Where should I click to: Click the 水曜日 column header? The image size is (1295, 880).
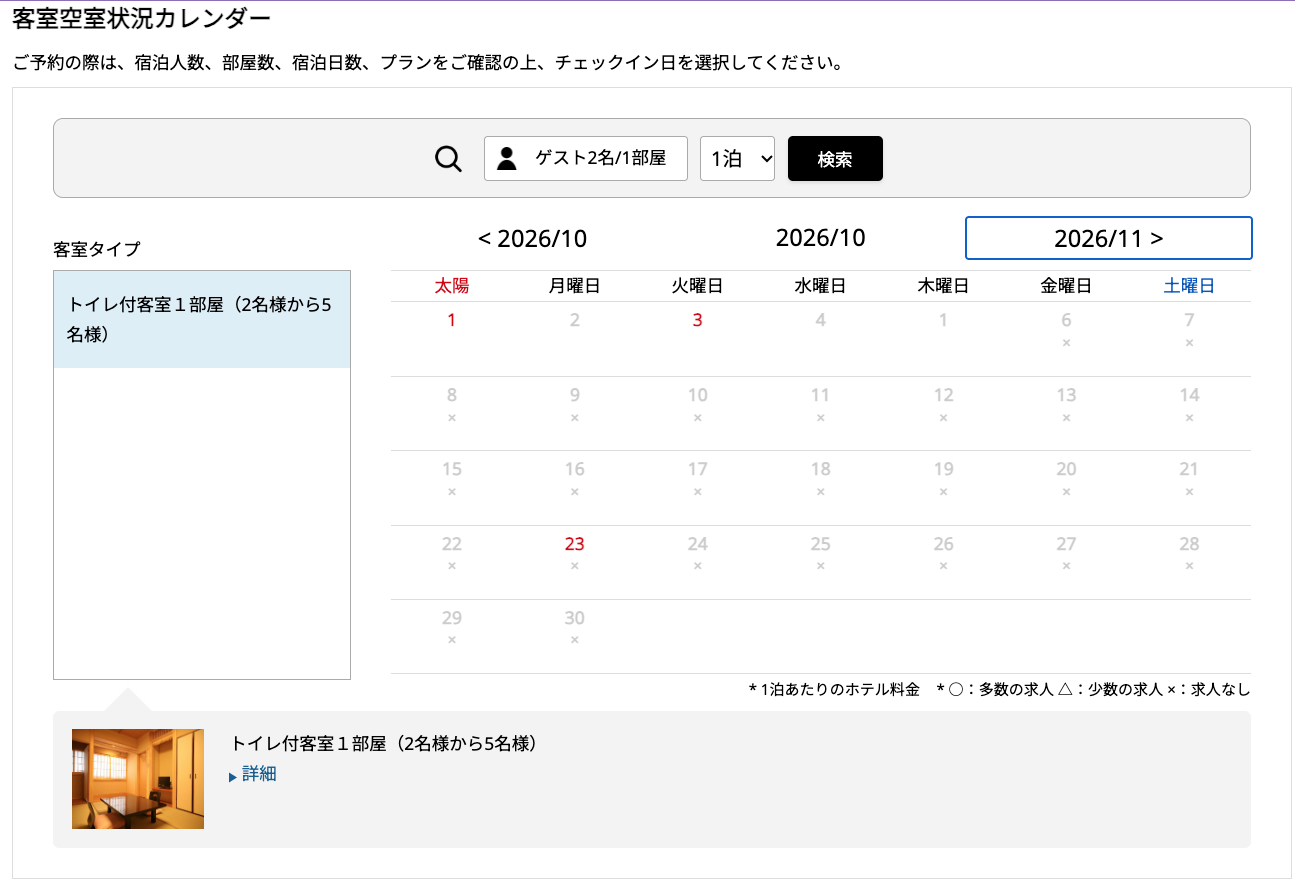[821, 286]
